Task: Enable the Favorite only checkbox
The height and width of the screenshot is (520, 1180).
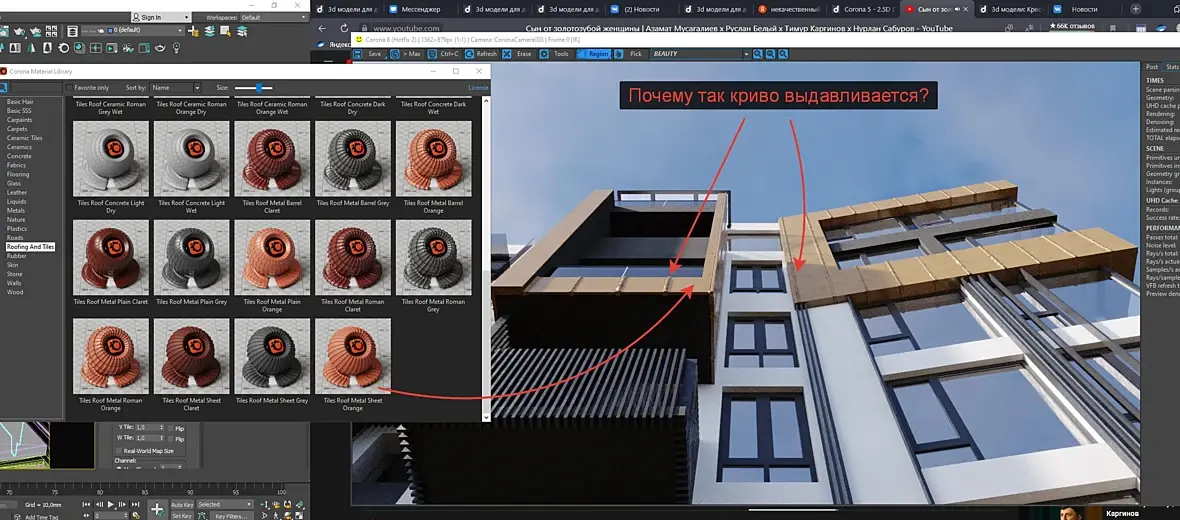Action: (x=70, y=88)
